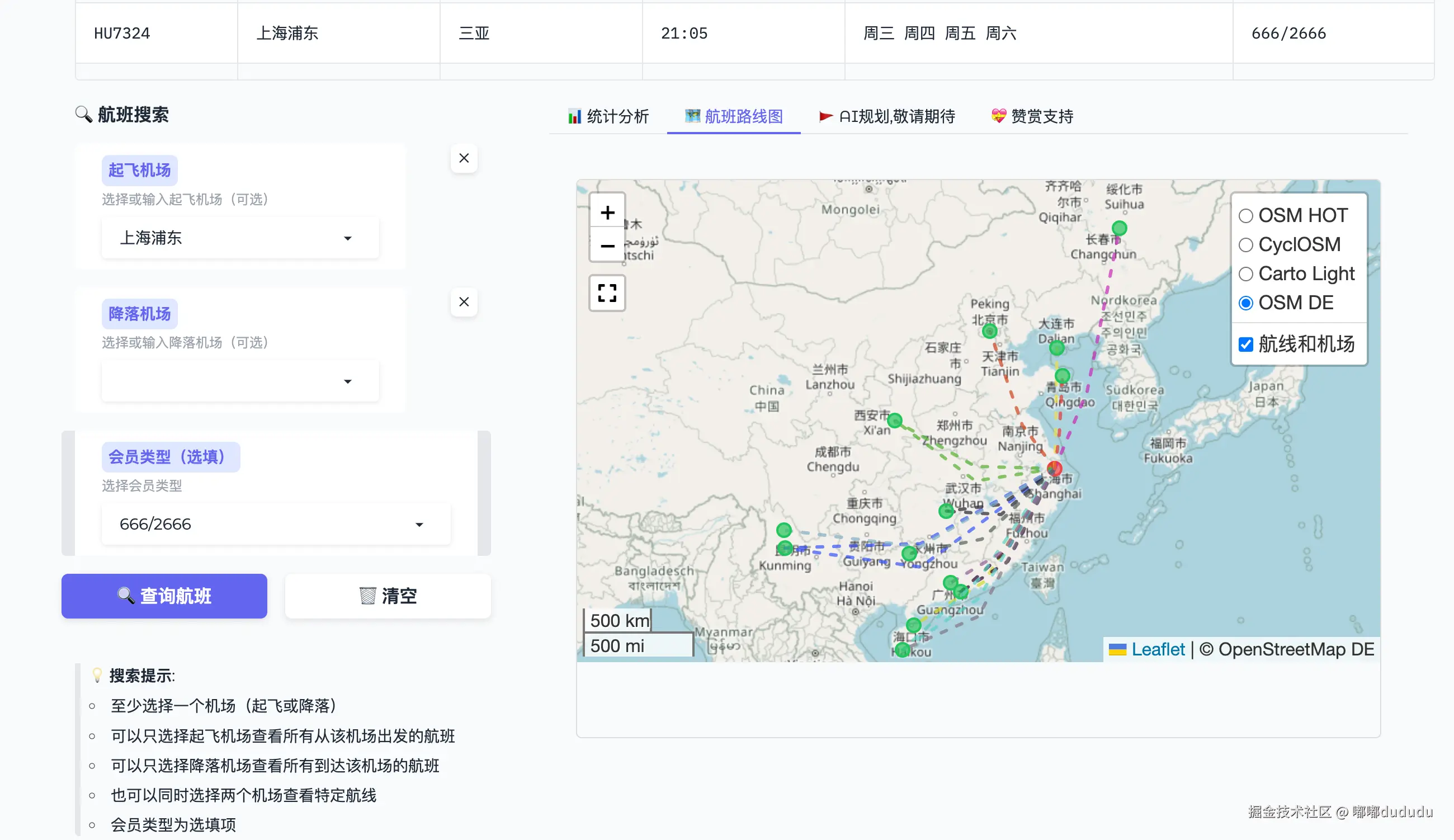Image resolution: width=1454 pixels, height=840 pixels.
Task: Click the red Shanghai airport marker
Action: pos(1054,468)
